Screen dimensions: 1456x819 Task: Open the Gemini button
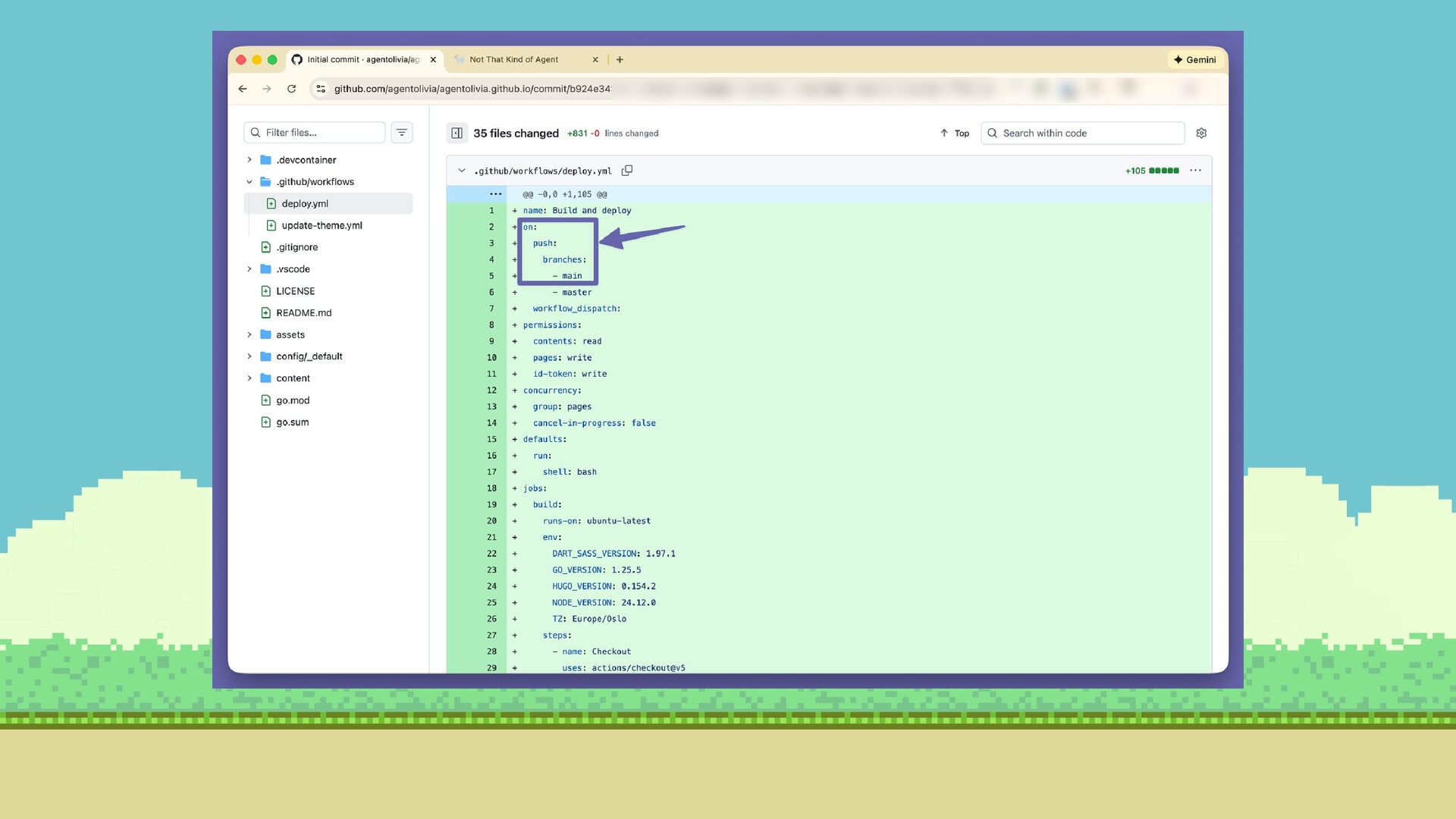point(1195,59)
